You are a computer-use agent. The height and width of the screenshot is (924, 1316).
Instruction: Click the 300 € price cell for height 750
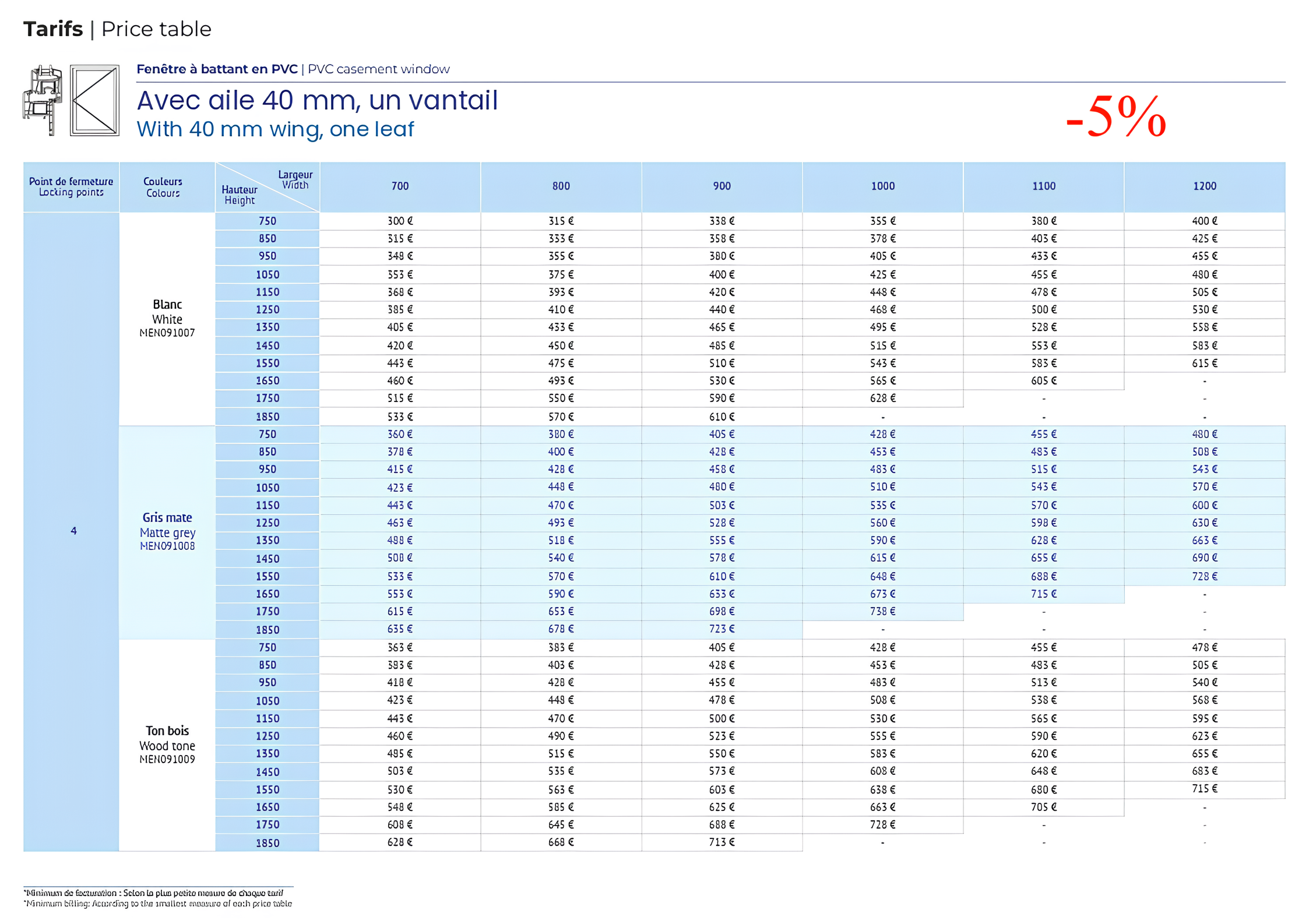(x=400, y=221)
